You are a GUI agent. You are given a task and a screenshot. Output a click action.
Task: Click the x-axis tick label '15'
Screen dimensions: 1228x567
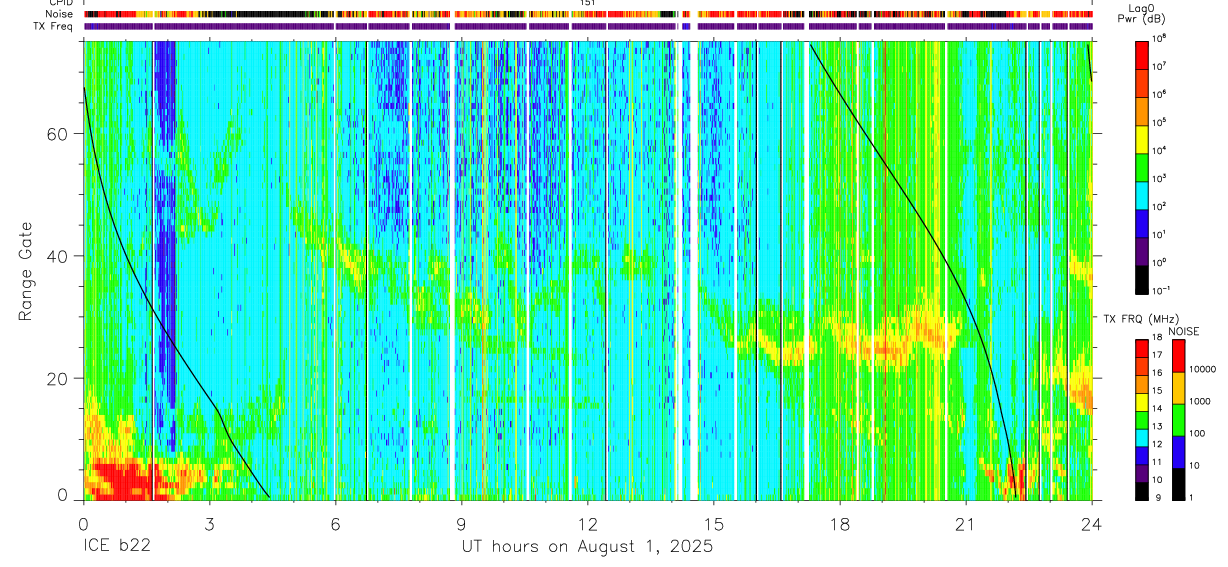click(713, 523)
